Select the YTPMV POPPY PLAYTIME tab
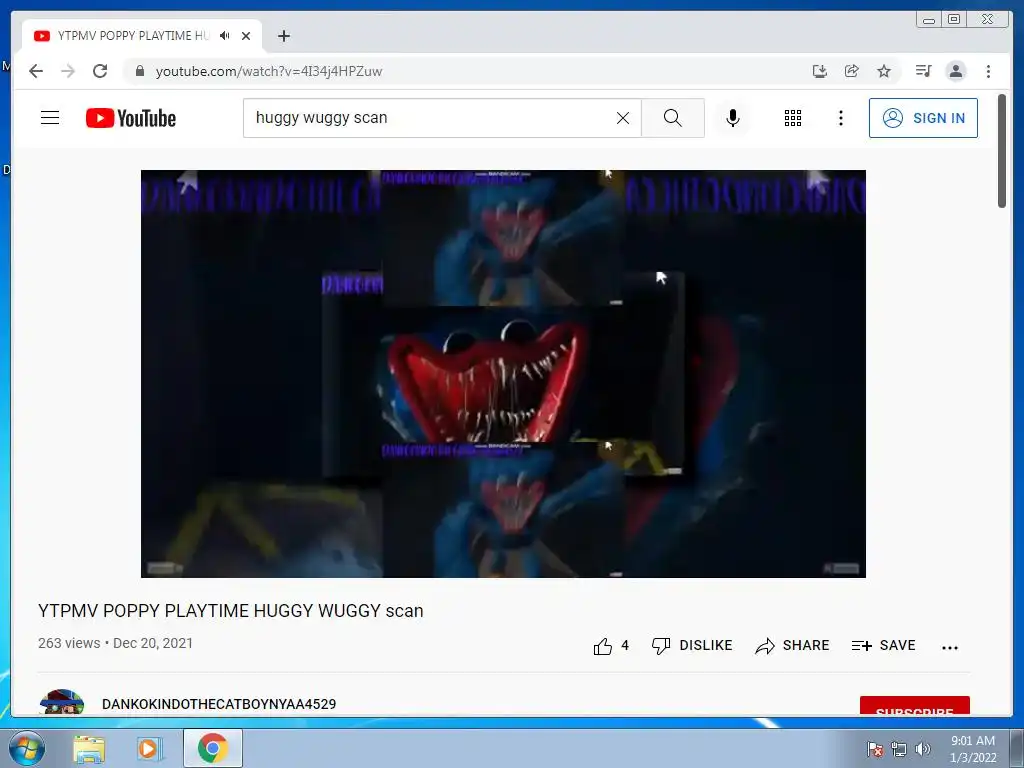Image resolution: width=1024 pixels, height=768 pixels. (142, 36)
